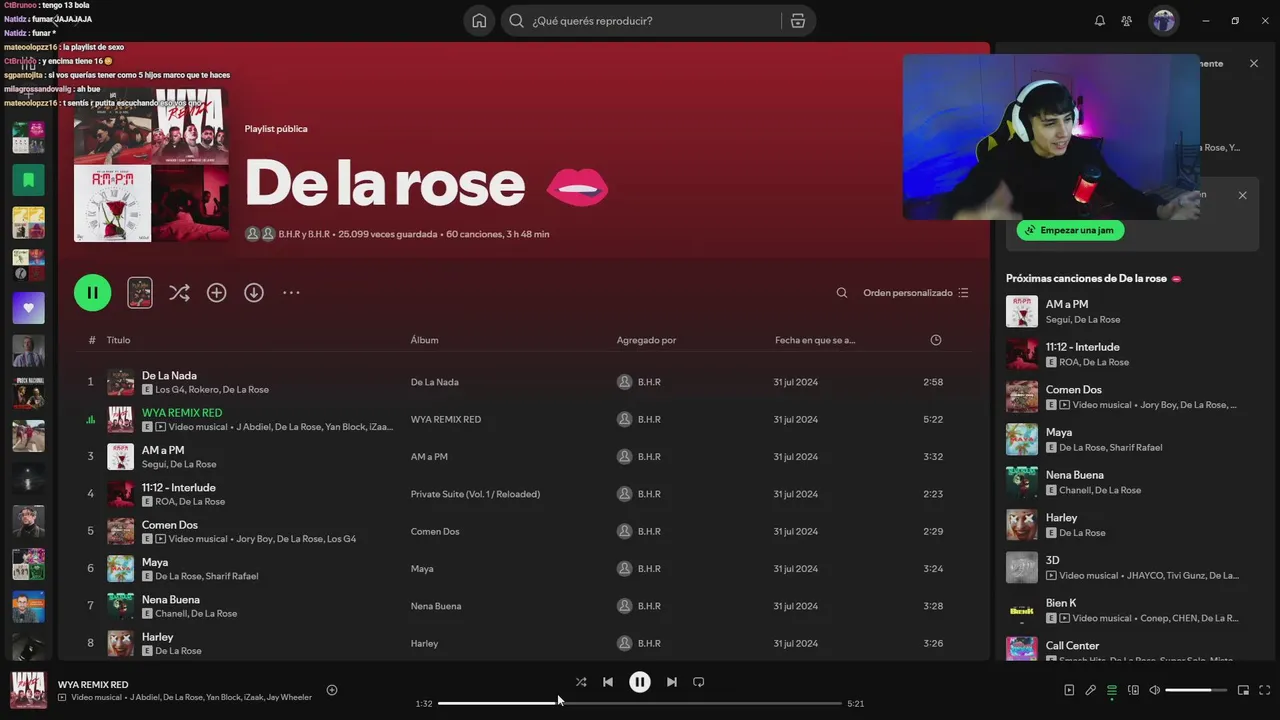Open the notifications bell
The width and height of the screenshot is (1280, 720).
click(1100, 21)
